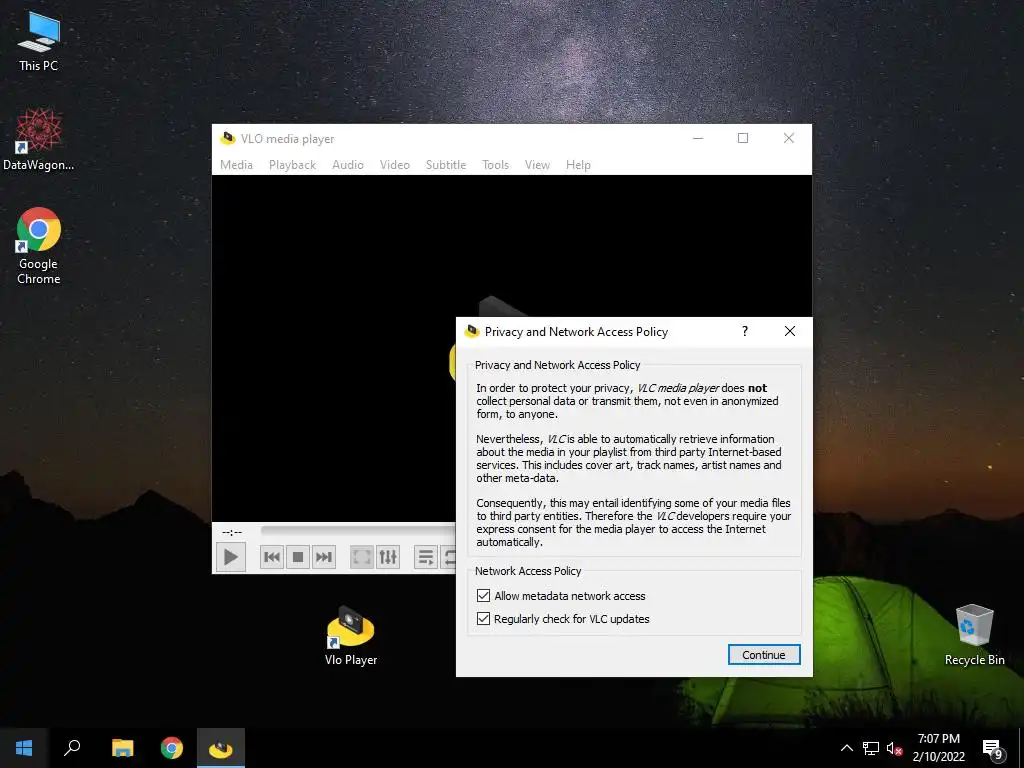Open the Tools menu
Viewport: 1024px width, 768px height.
click(495, 165)
